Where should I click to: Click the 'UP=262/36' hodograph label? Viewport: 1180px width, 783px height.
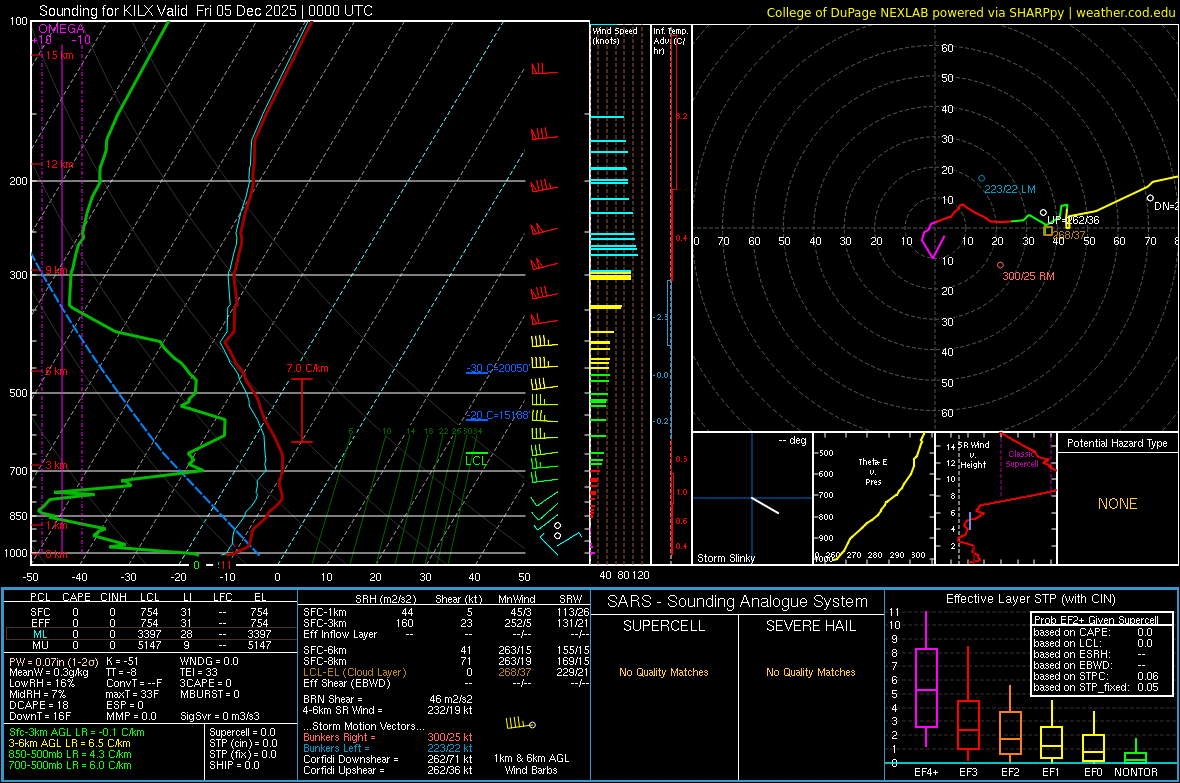click(1074, 220)
